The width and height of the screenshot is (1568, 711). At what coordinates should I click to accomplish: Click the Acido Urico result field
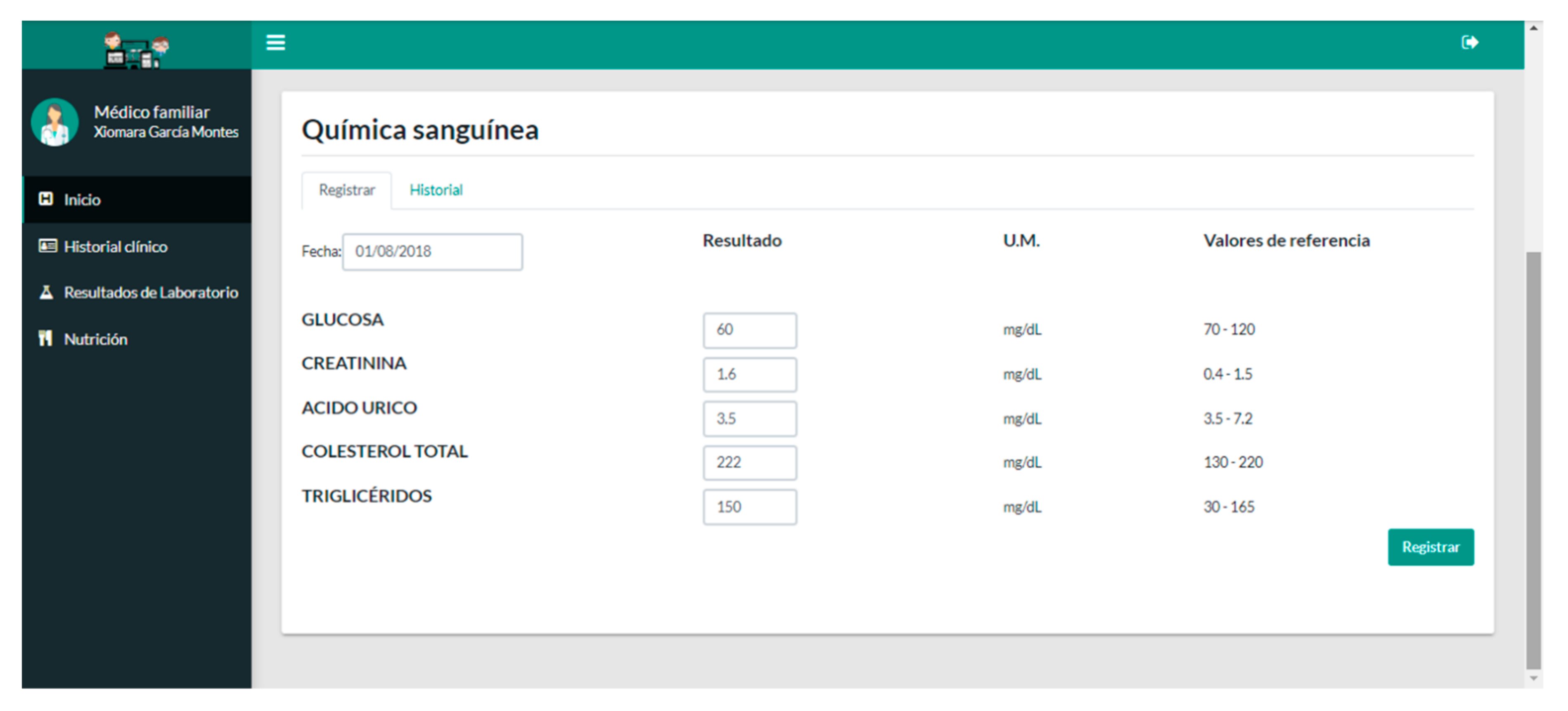click(749, 419)
